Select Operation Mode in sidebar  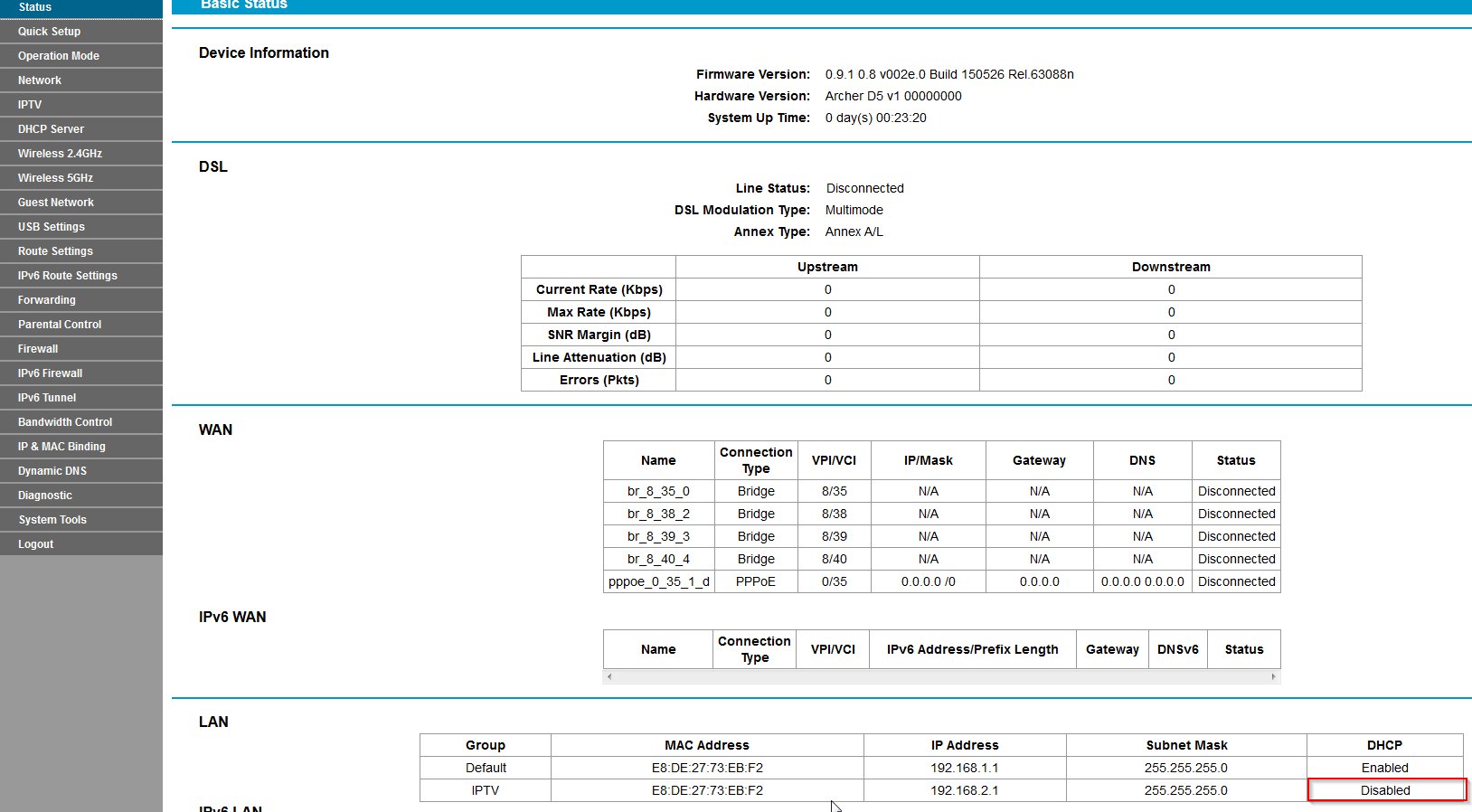(x=59, y=56)
